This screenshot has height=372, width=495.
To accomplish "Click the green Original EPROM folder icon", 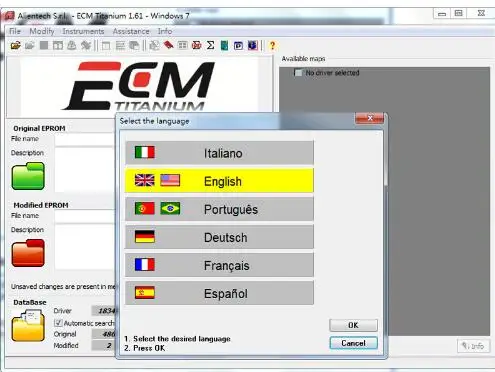I will click(x=28, y=176).
